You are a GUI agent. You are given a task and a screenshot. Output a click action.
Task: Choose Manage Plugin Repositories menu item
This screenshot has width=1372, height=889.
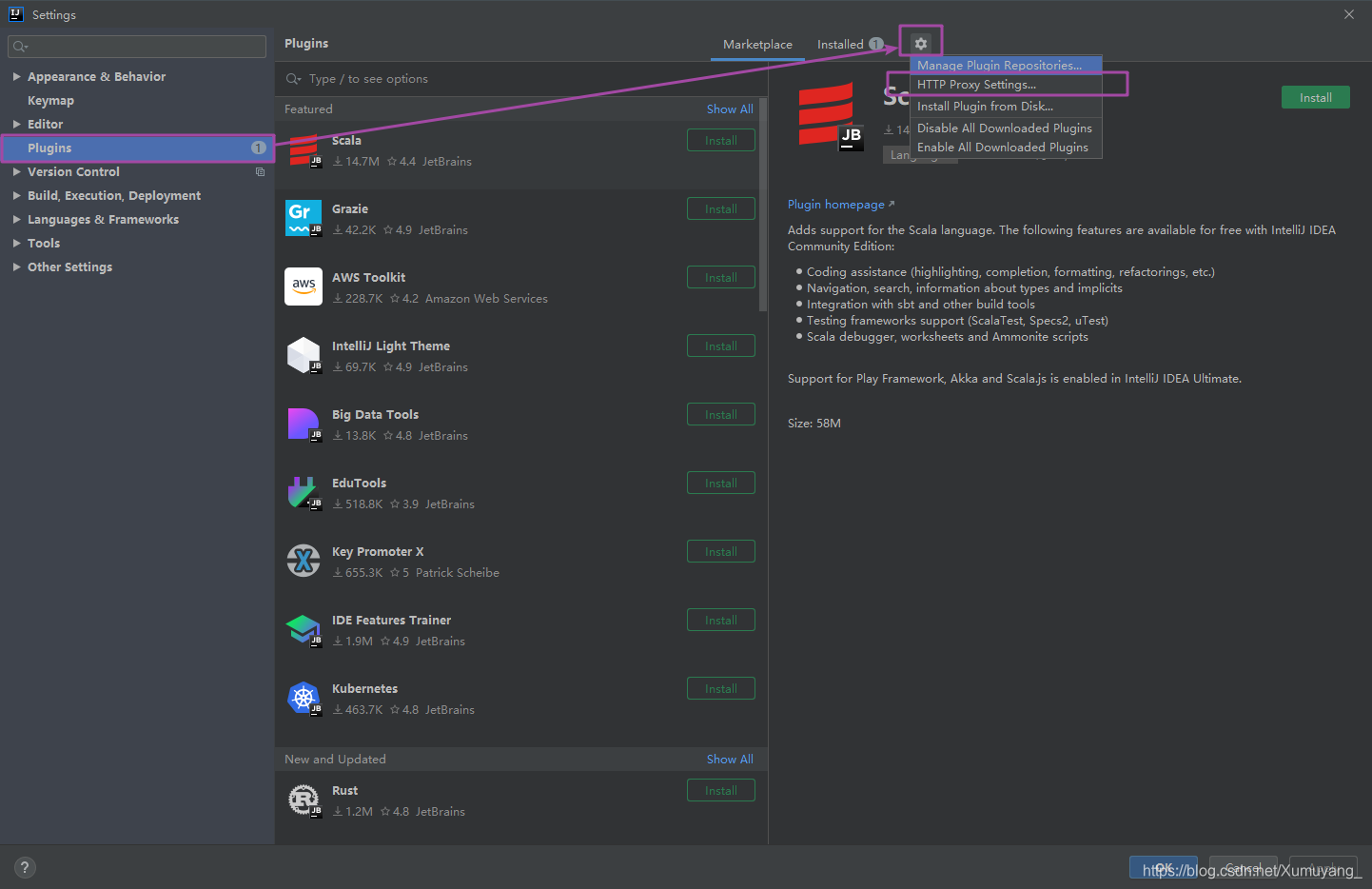coord(1006,65)
